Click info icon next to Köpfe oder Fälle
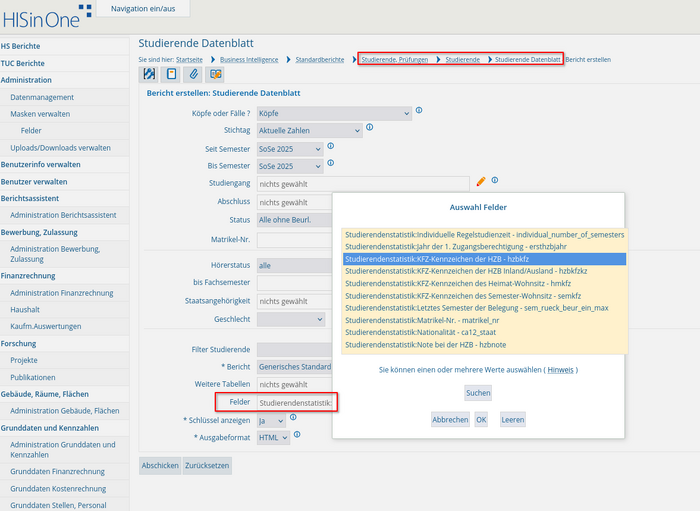This screenshot has height=511, width=700. pos(419,110)
